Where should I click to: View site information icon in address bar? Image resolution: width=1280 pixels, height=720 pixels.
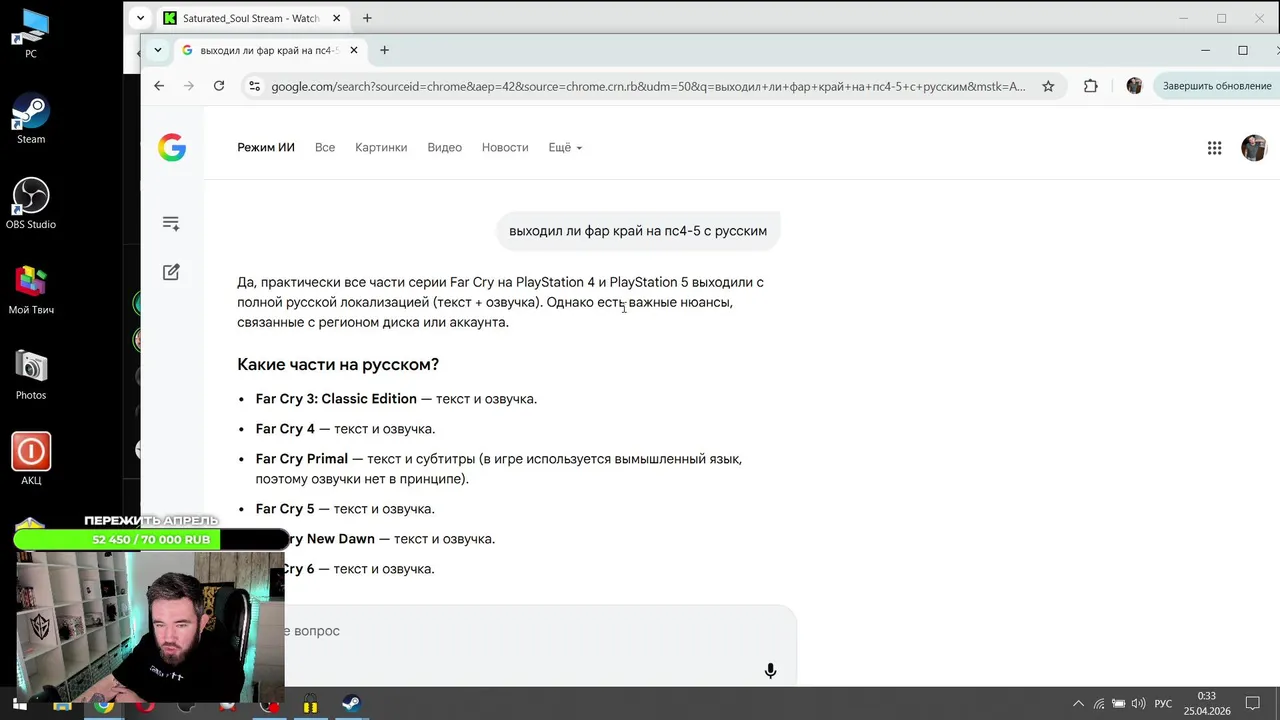tap(254, 86)
